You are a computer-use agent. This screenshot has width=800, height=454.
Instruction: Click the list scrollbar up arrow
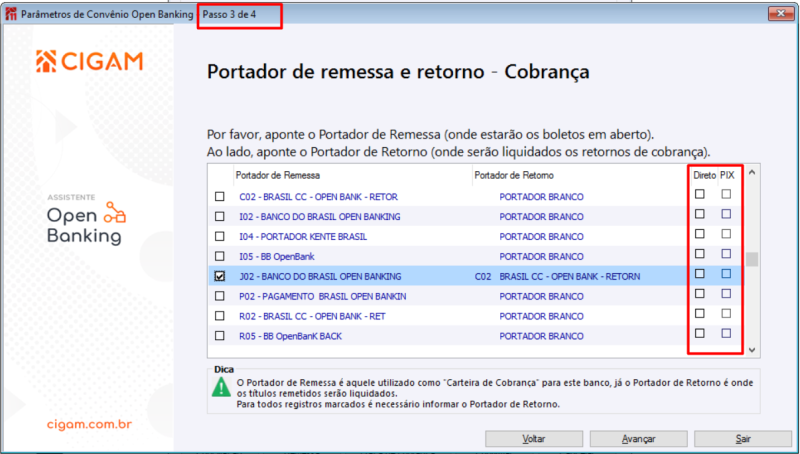(752, 173)
